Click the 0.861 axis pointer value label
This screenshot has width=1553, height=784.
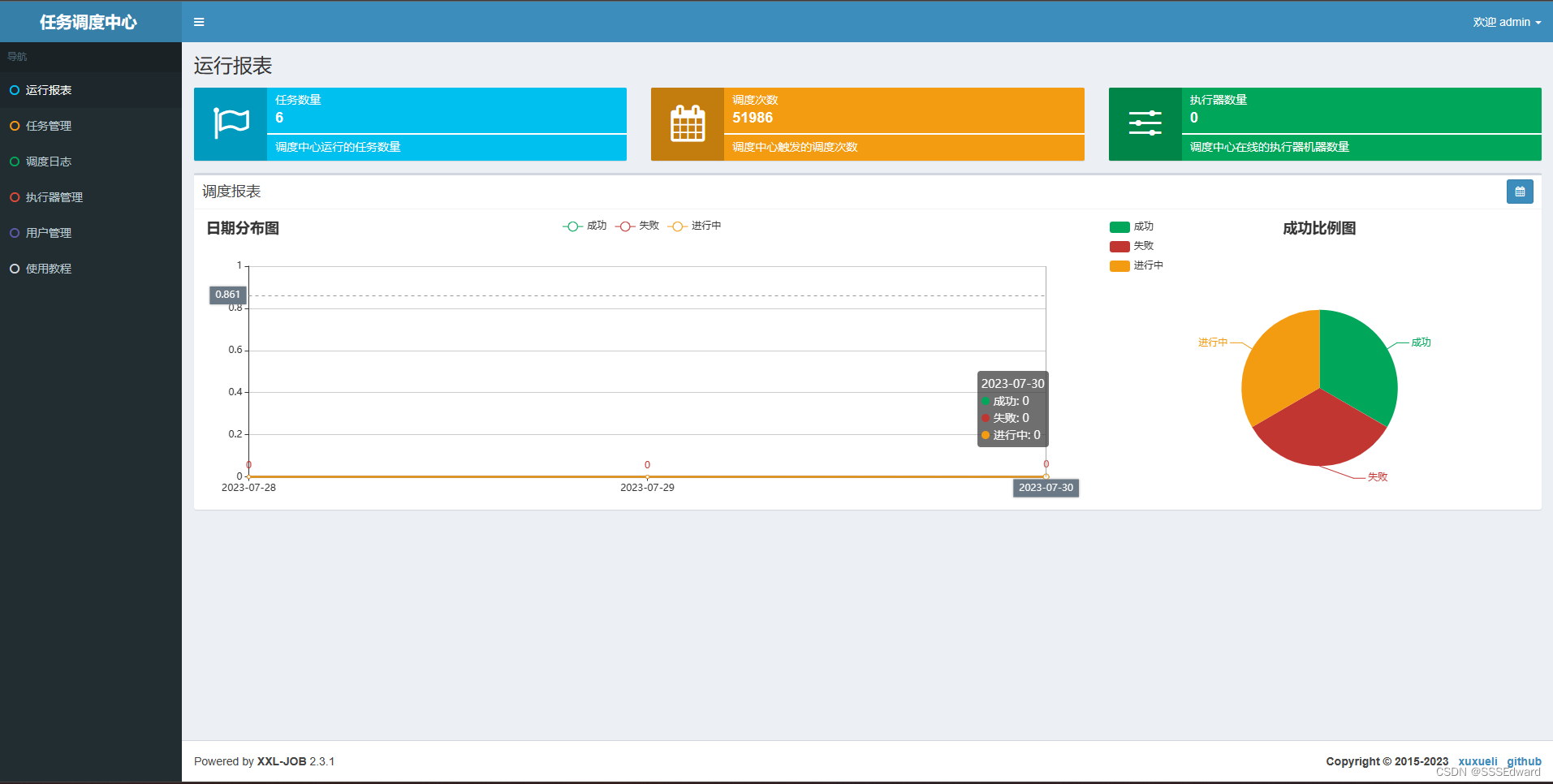click(x=227, y=295)
